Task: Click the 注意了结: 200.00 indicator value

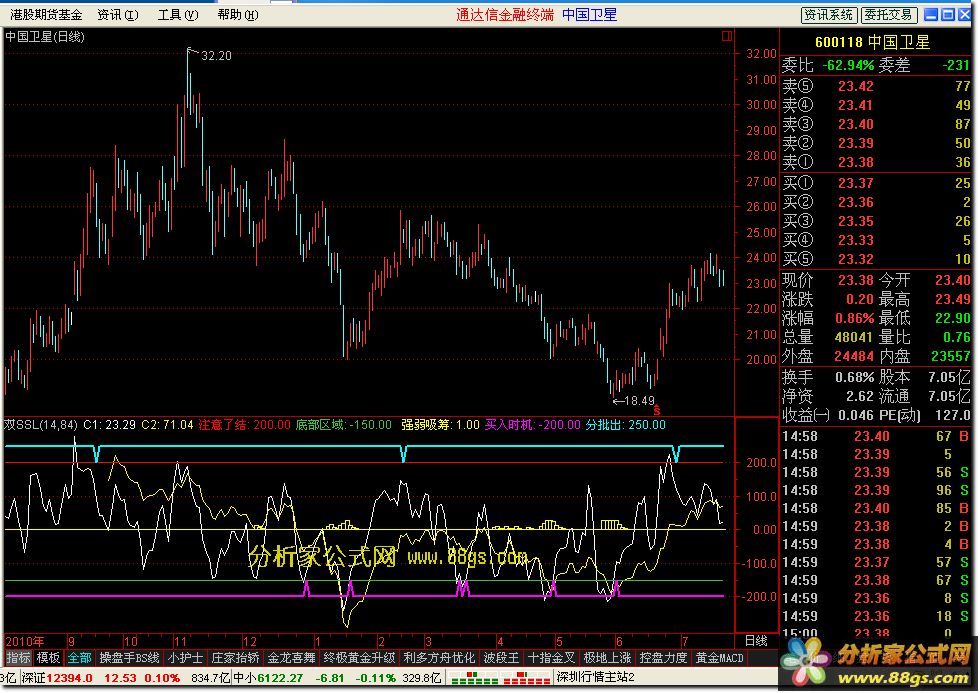Action: (x=244, y=425)
